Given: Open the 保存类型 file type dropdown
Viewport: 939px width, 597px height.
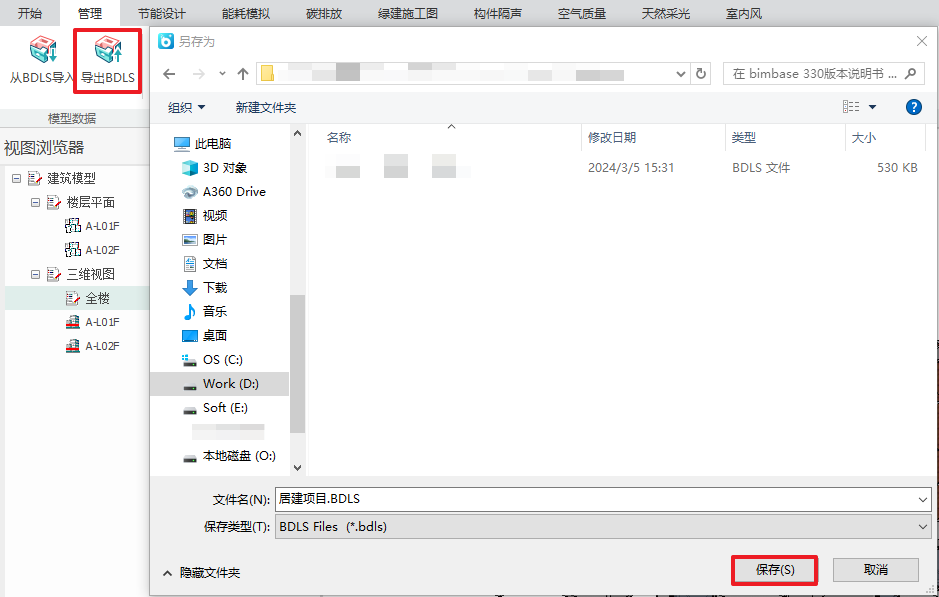Looking at the screenshot, I should pyautogui.click(x=922, y=527).
